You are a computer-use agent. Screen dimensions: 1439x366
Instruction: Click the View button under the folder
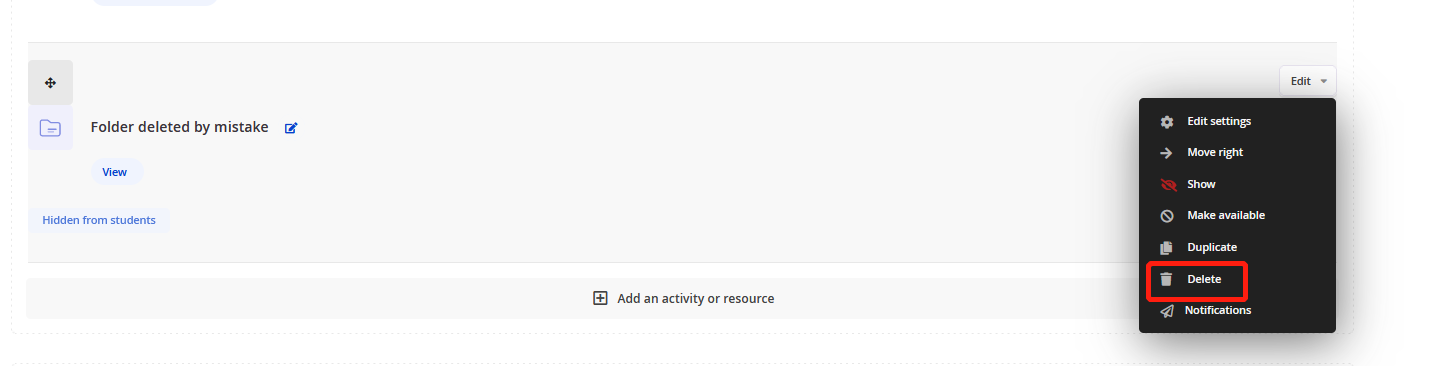tap(115, 172)
